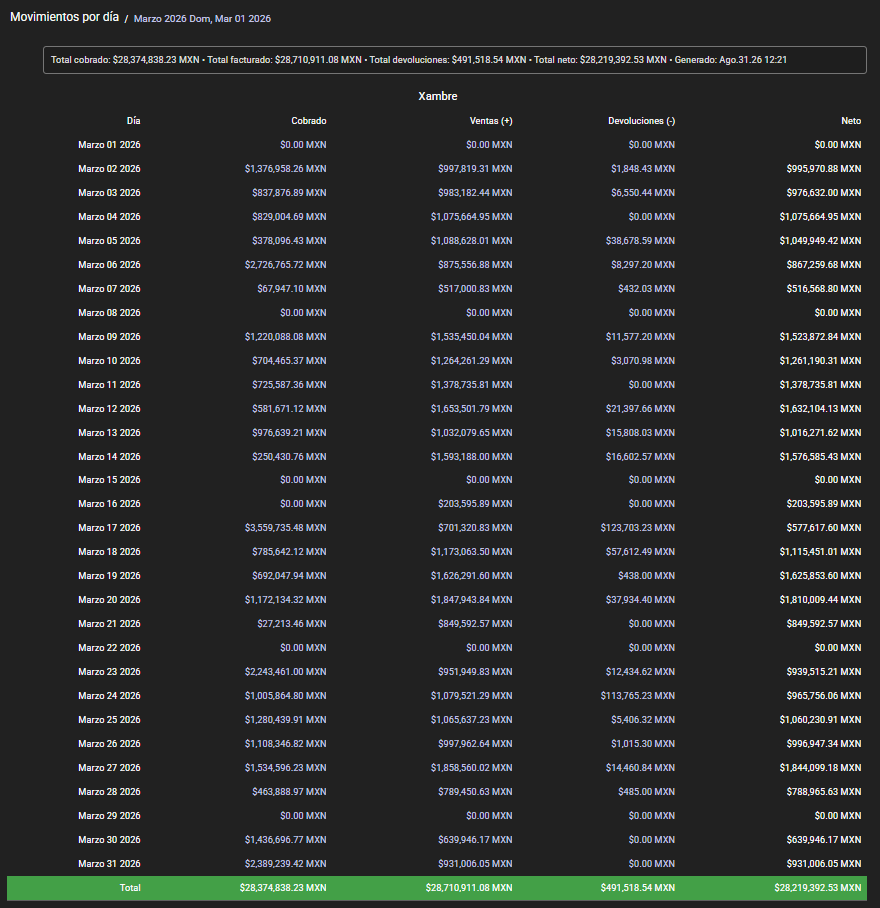Select the Xambre table title
Viewport: 880px width, 908px height.
[438, 96]
